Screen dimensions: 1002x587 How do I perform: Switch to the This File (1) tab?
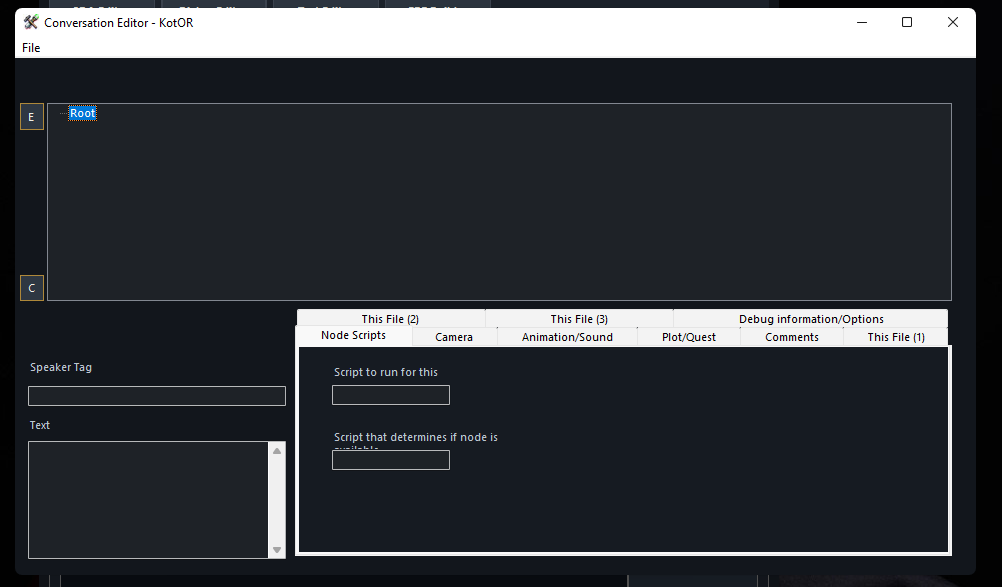[x=896, y=337]
